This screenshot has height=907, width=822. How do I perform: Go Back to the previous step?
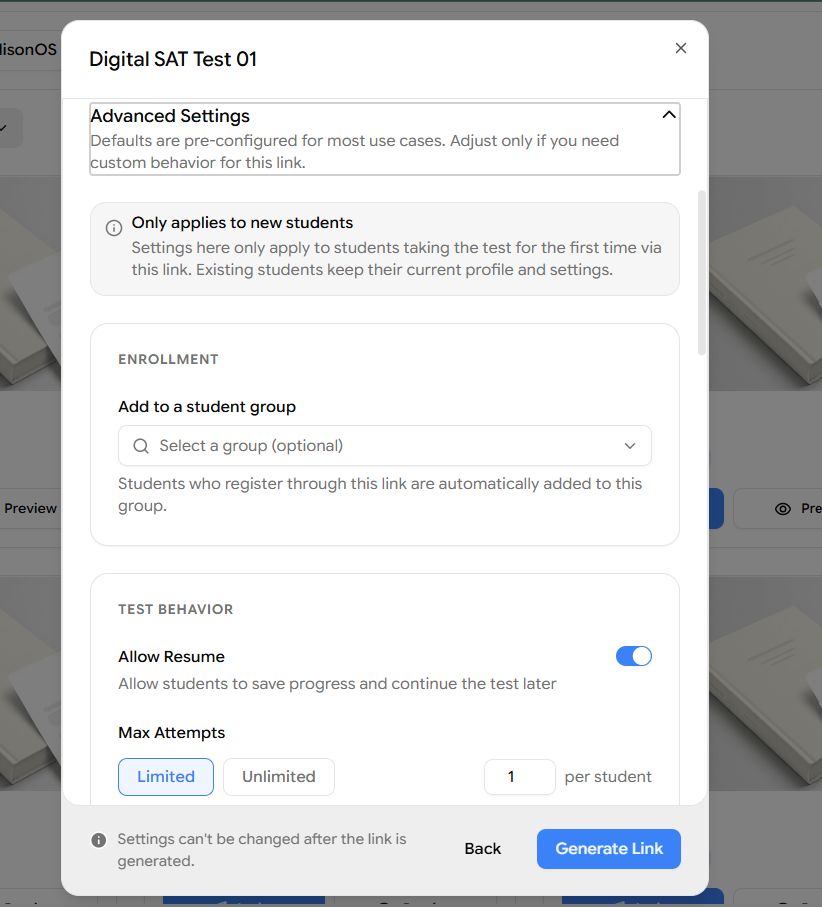click(482, 849)
